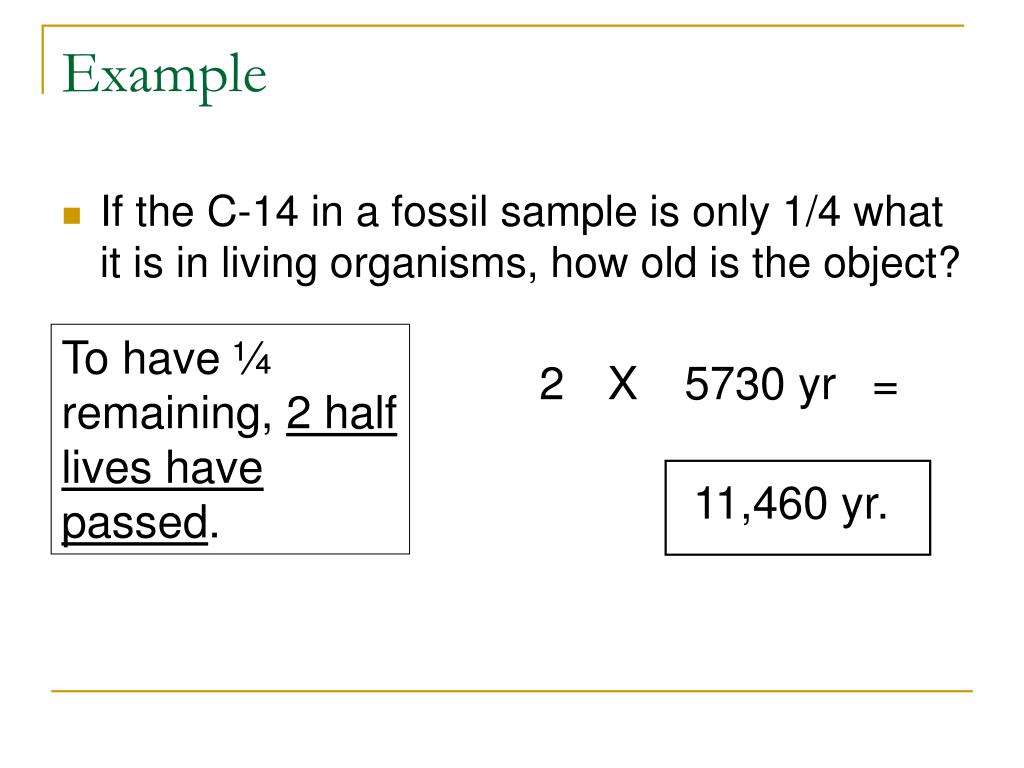Viewport: 1024px width, 768px height.
Task: Select the "11,460 yr." answer box
Action: 797,507
